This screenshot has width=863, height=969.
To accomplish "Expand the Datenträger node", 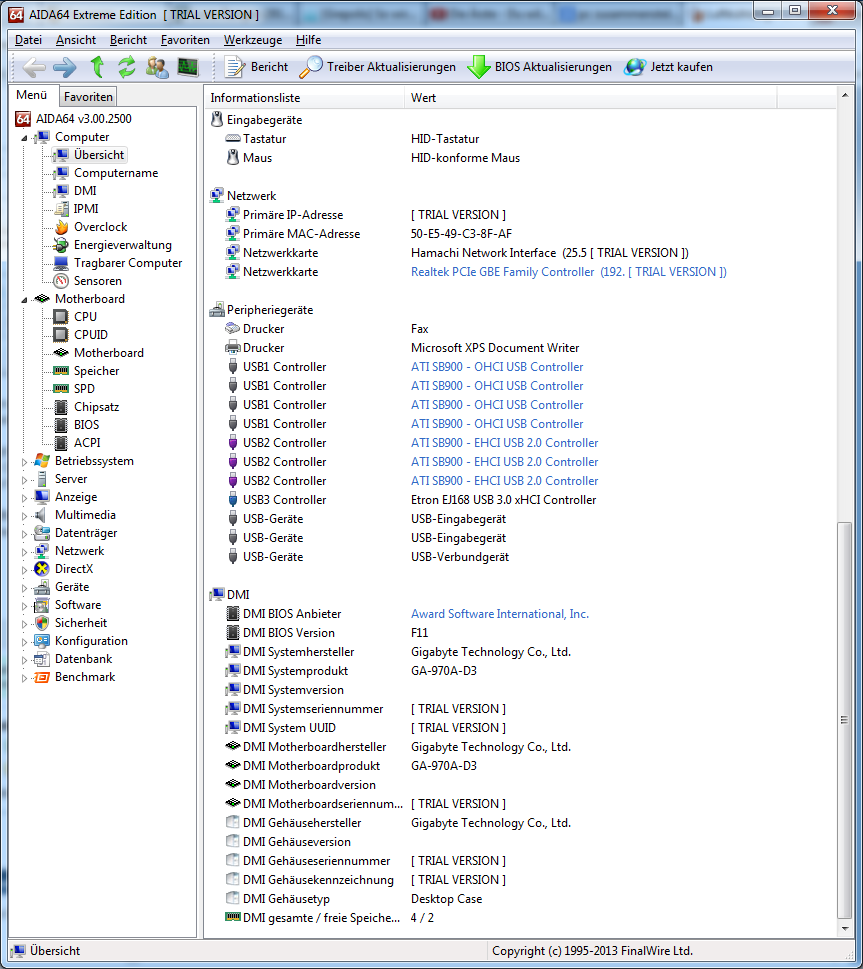I will coord(24,533).
